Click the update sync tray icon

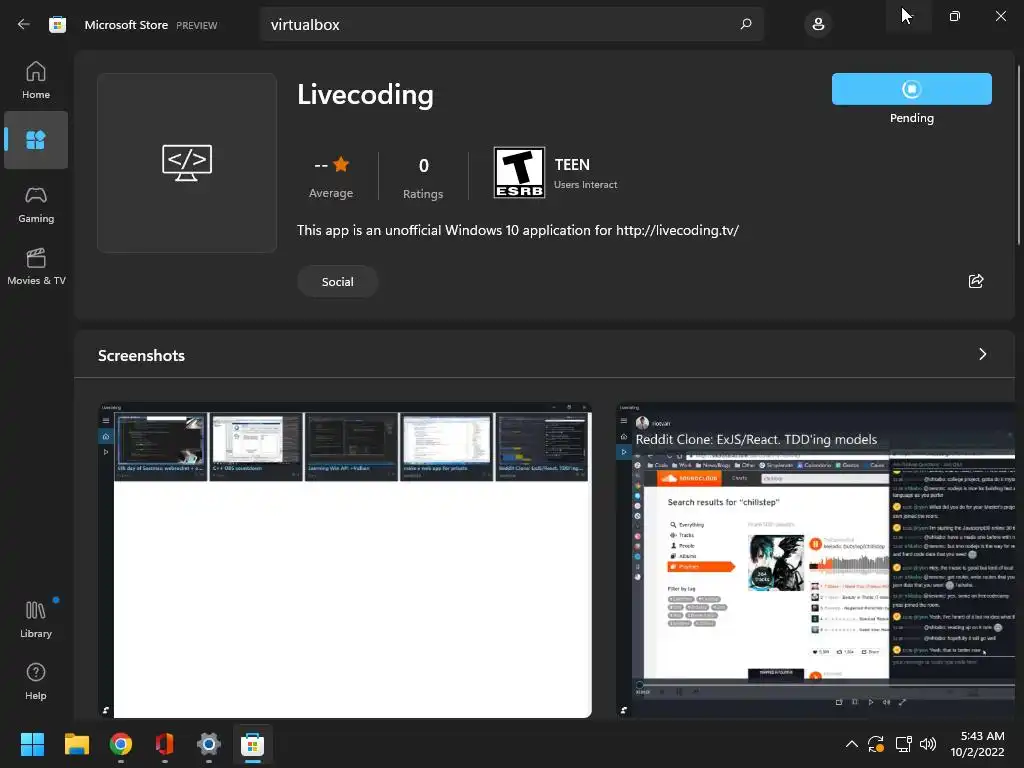(x=876, y=743)
